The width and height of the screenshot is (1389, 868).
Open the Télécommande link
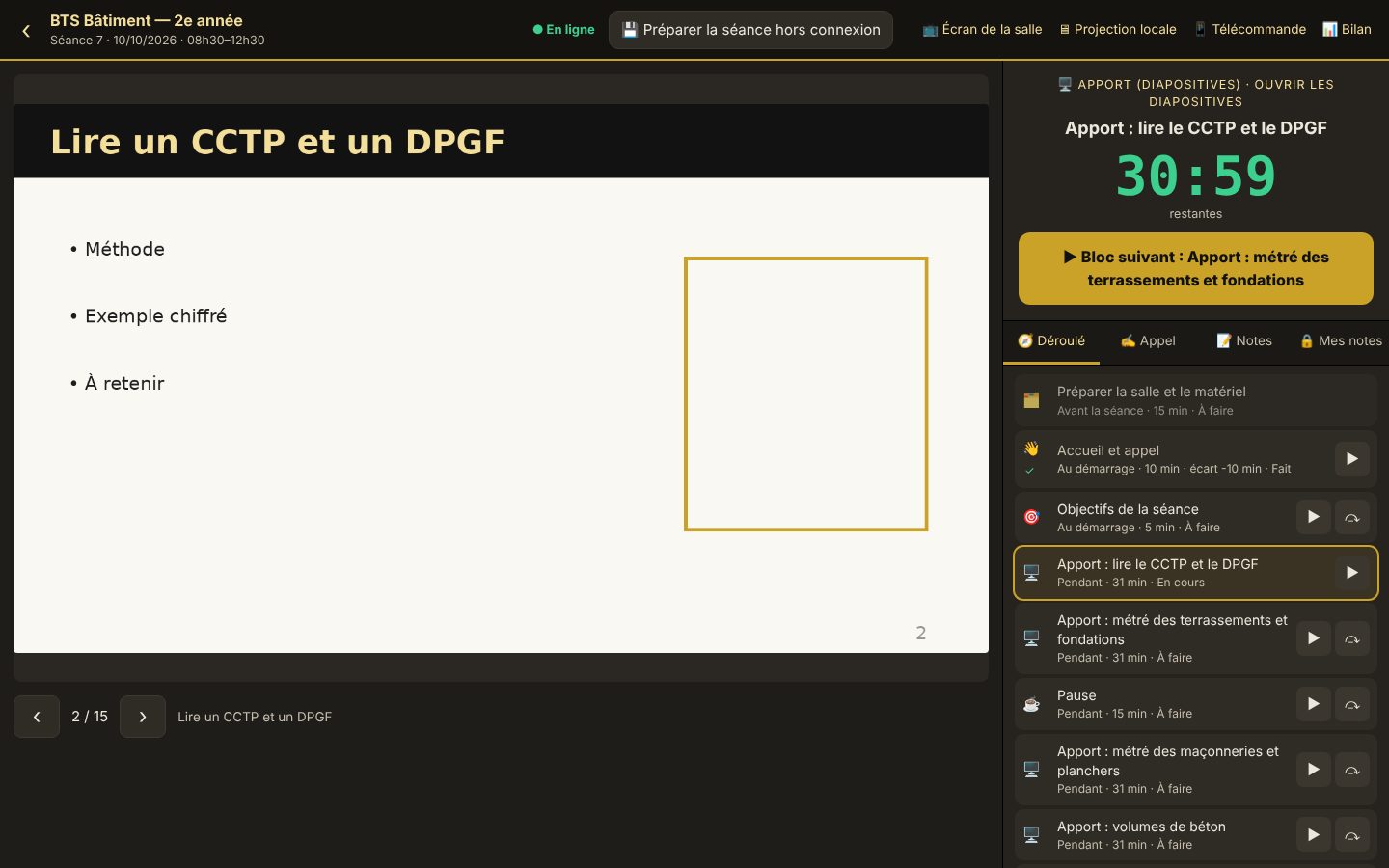point(1250,29)
